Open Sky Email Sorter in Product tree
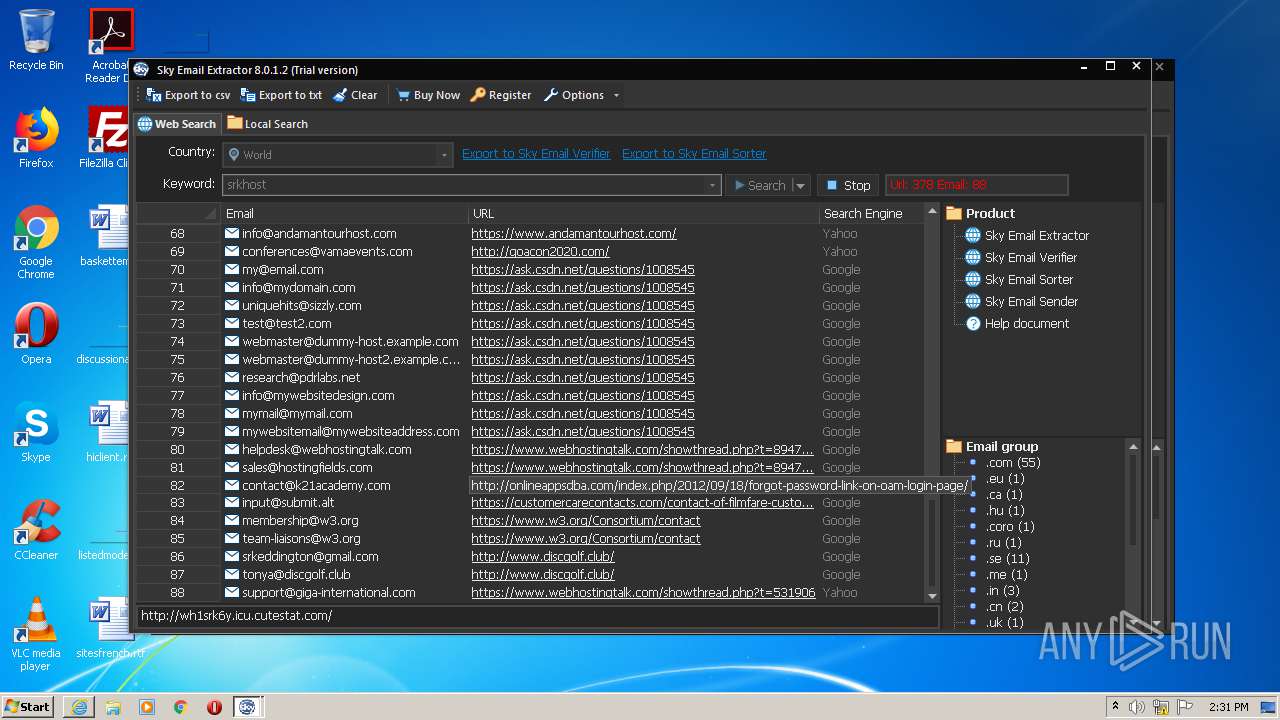The height and width of the screenshot is (720, 1280). (1028, 280)
